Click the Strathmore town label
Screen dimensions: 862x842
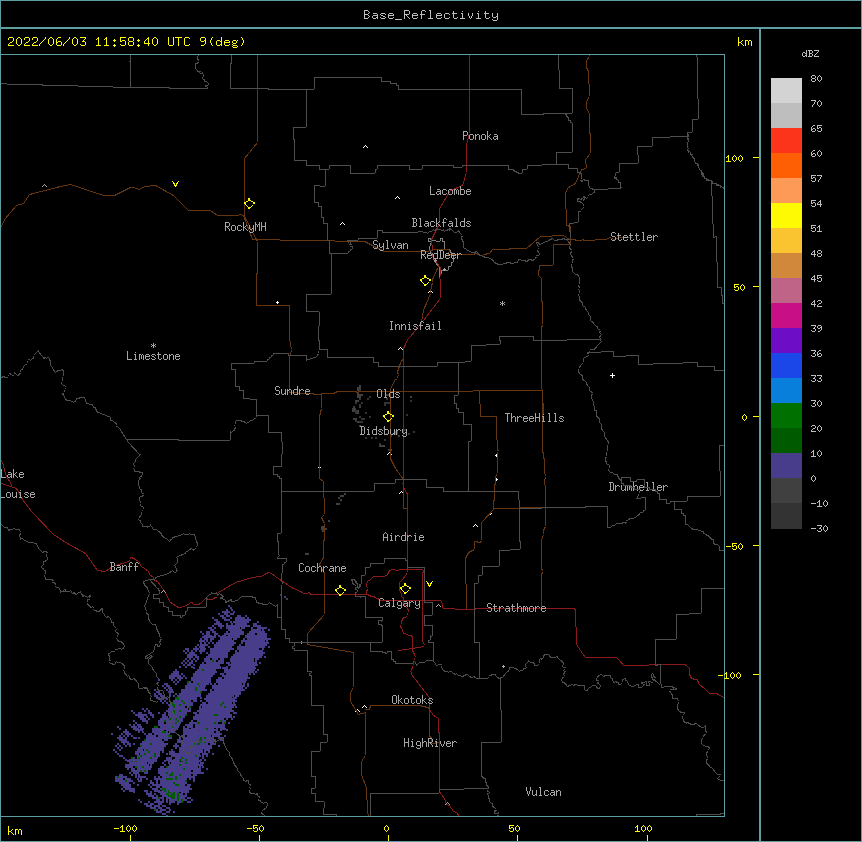[x=516, y=608]
